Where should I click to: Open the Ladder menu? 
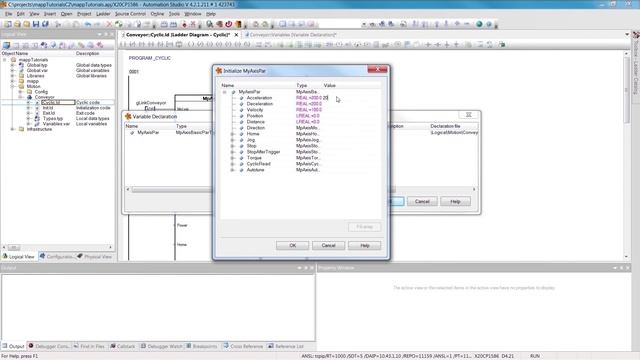[x=103, y=14]
